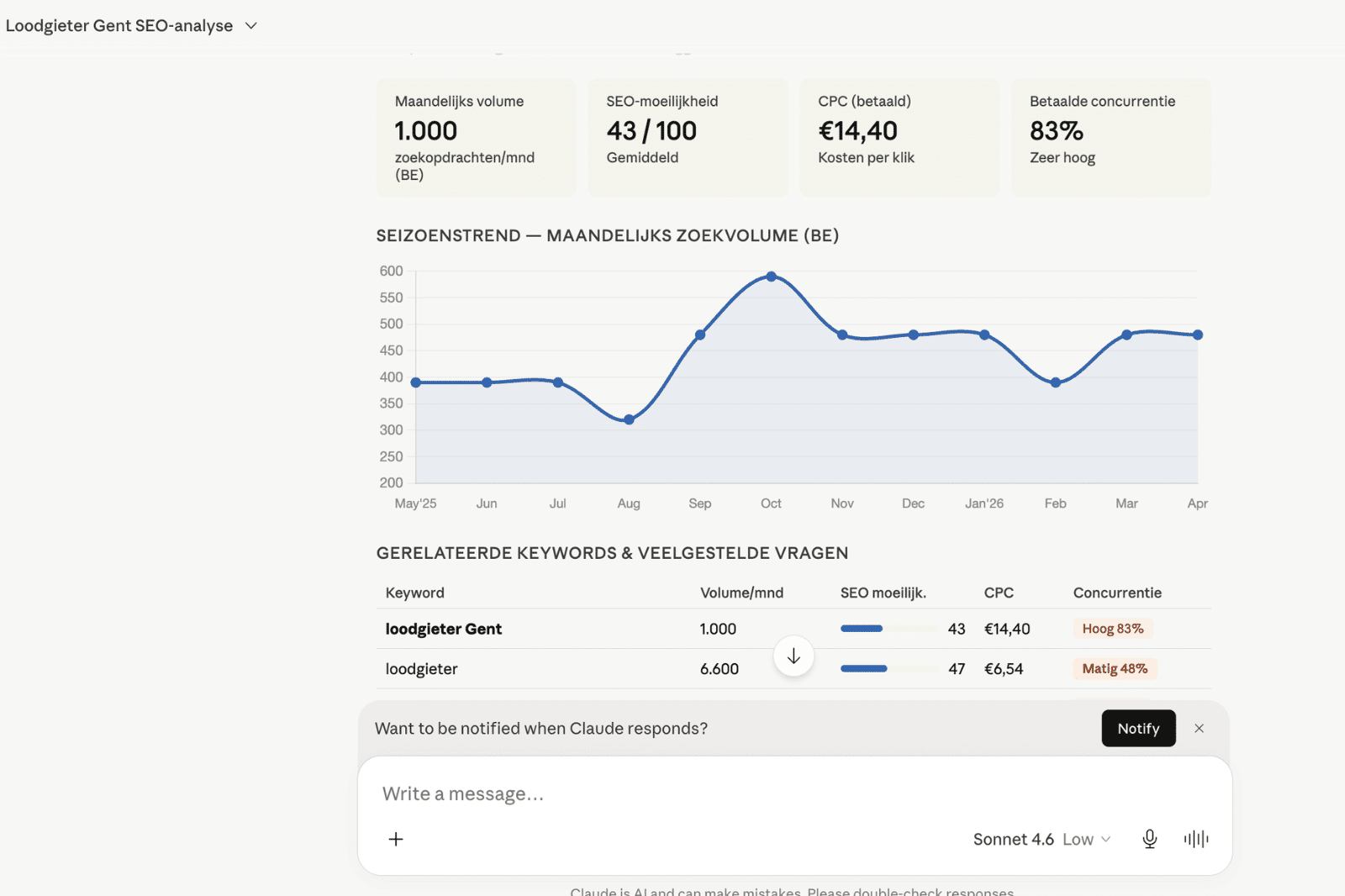Screen dimensions: 1345x896
Task: Click the Jun data point on the chart
Action: [x=487, y=382]
